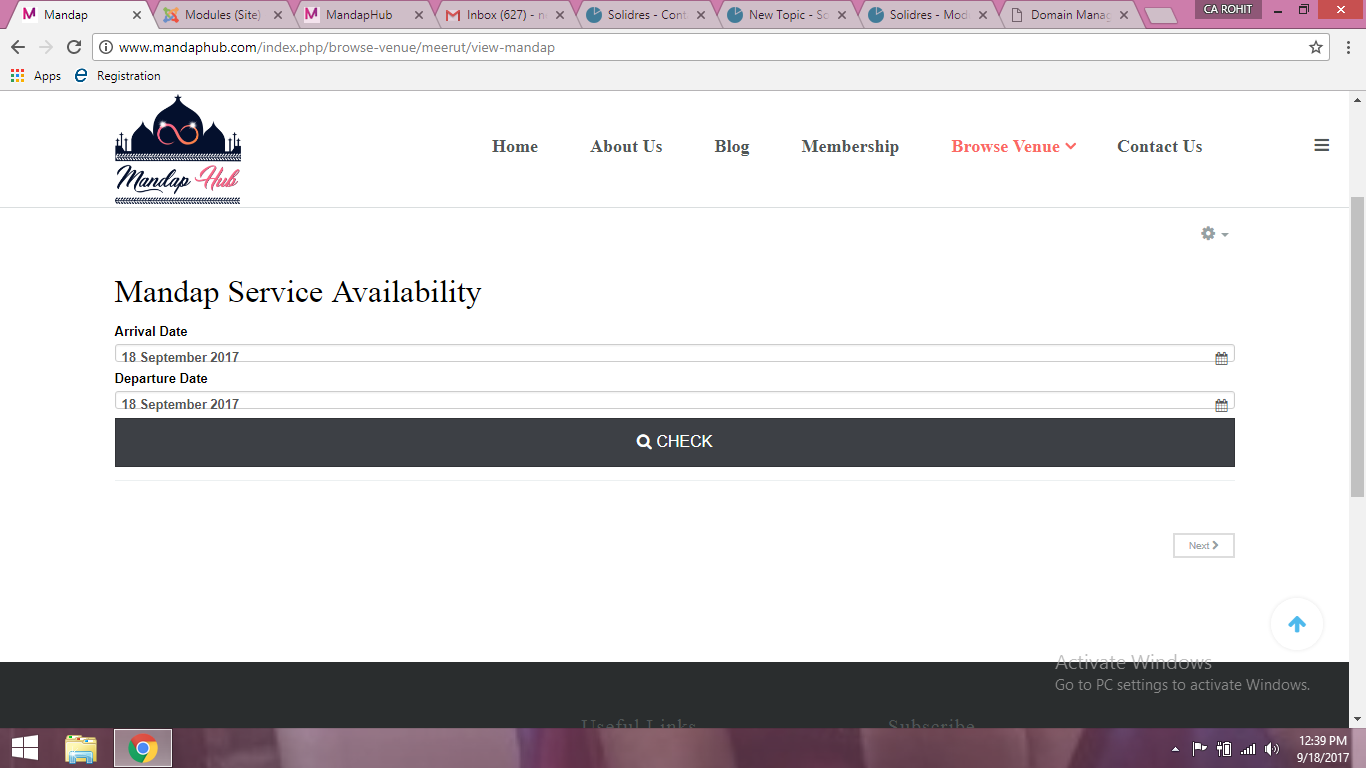Screen dimensions: 1366x768
Task: Expand the Browse Venue menu
Action: click(x=1013, y=146)
